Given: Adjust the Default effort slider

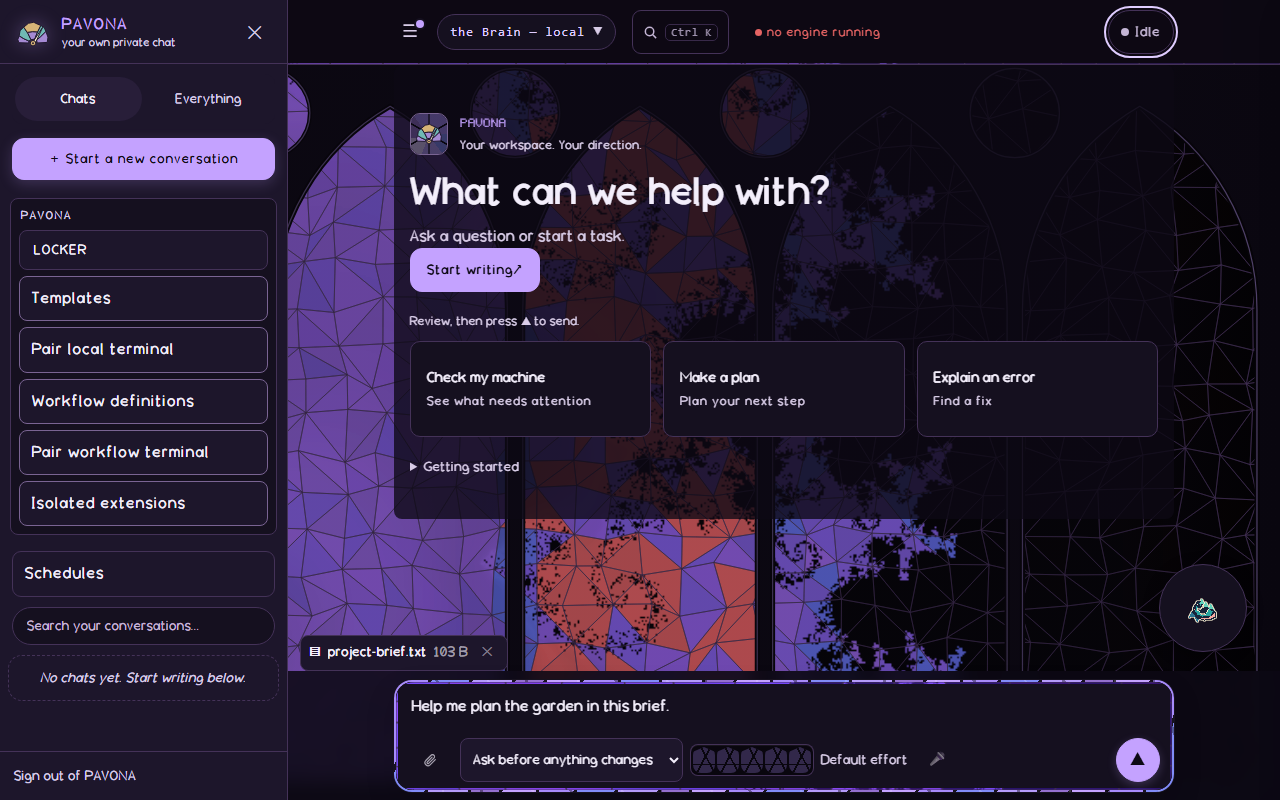Looking at the screenshot, I should point(752,760).
